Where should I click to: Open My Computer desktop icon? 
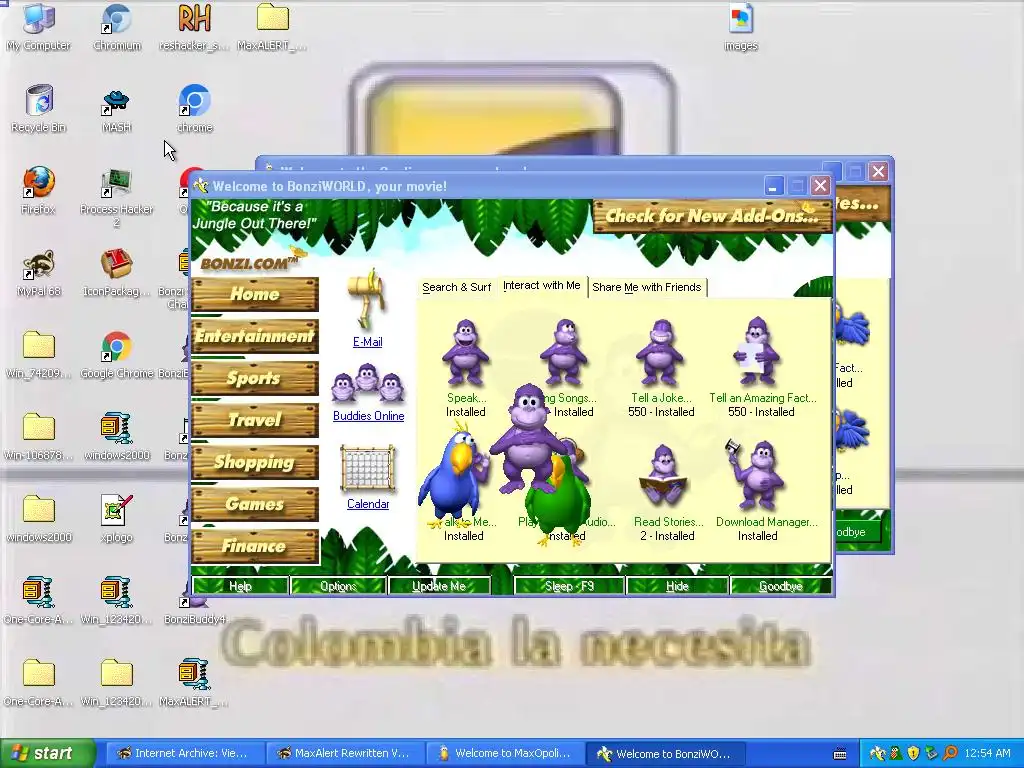[x=39, y=27]
